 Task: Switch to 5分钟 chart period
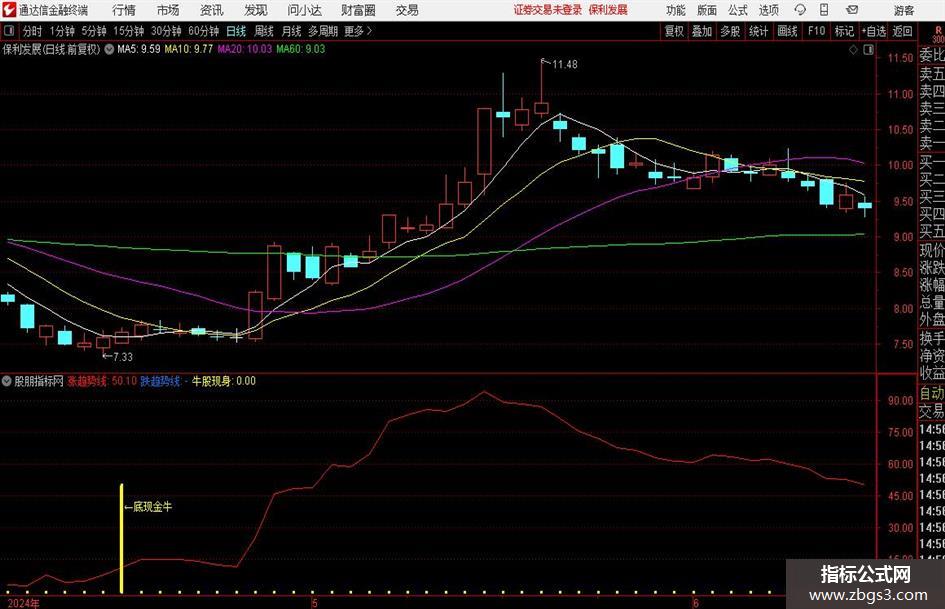(94, 31)
